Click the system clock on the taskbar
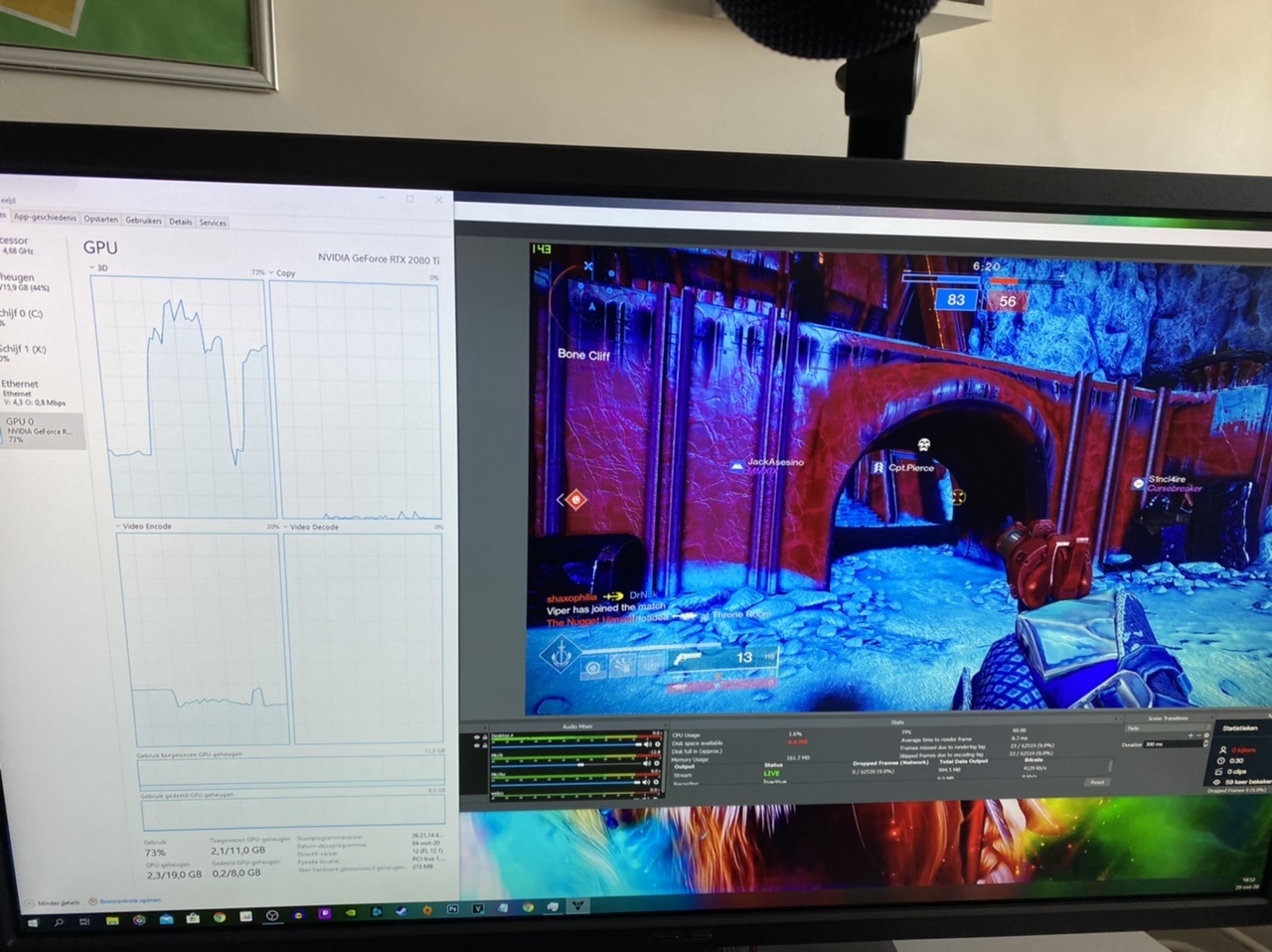 point(1248,882)
